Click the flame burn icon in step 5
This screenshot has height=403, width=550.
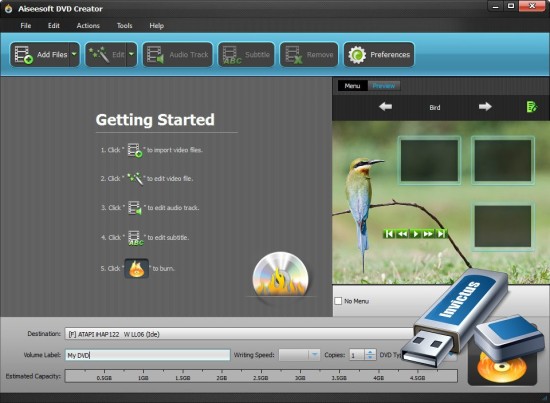click(136, 268)
